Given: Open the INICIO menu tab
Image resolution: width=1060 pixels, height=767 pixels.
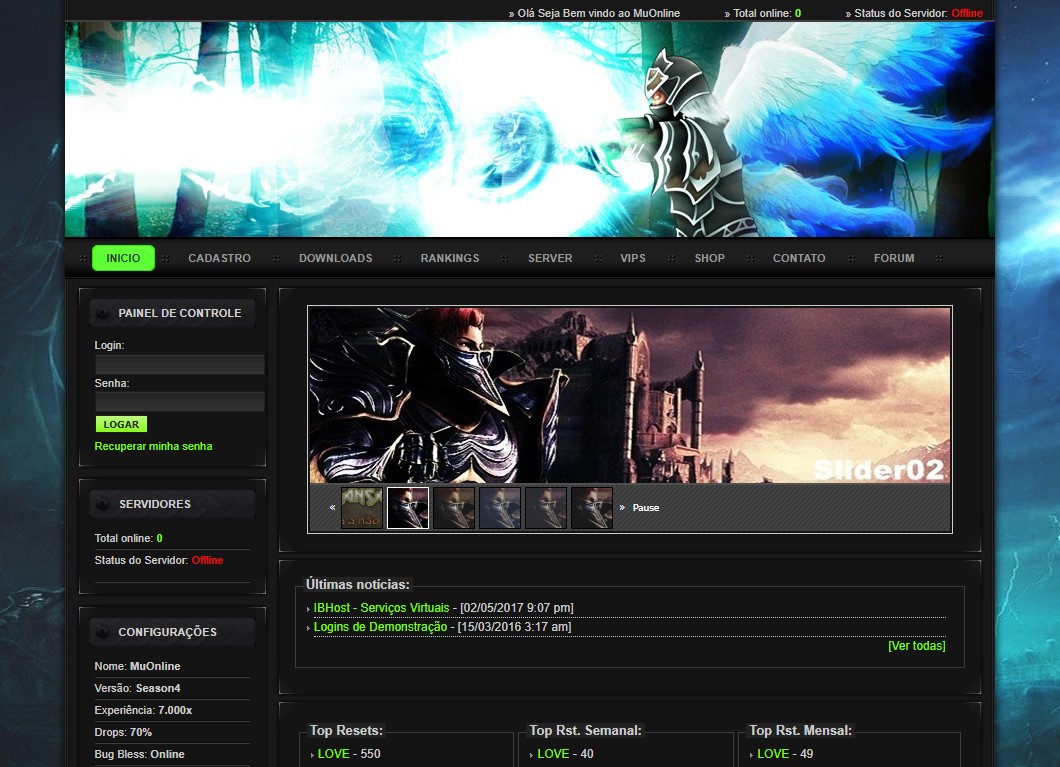Looking at the screenshot, I should click(x=123, y=258).
